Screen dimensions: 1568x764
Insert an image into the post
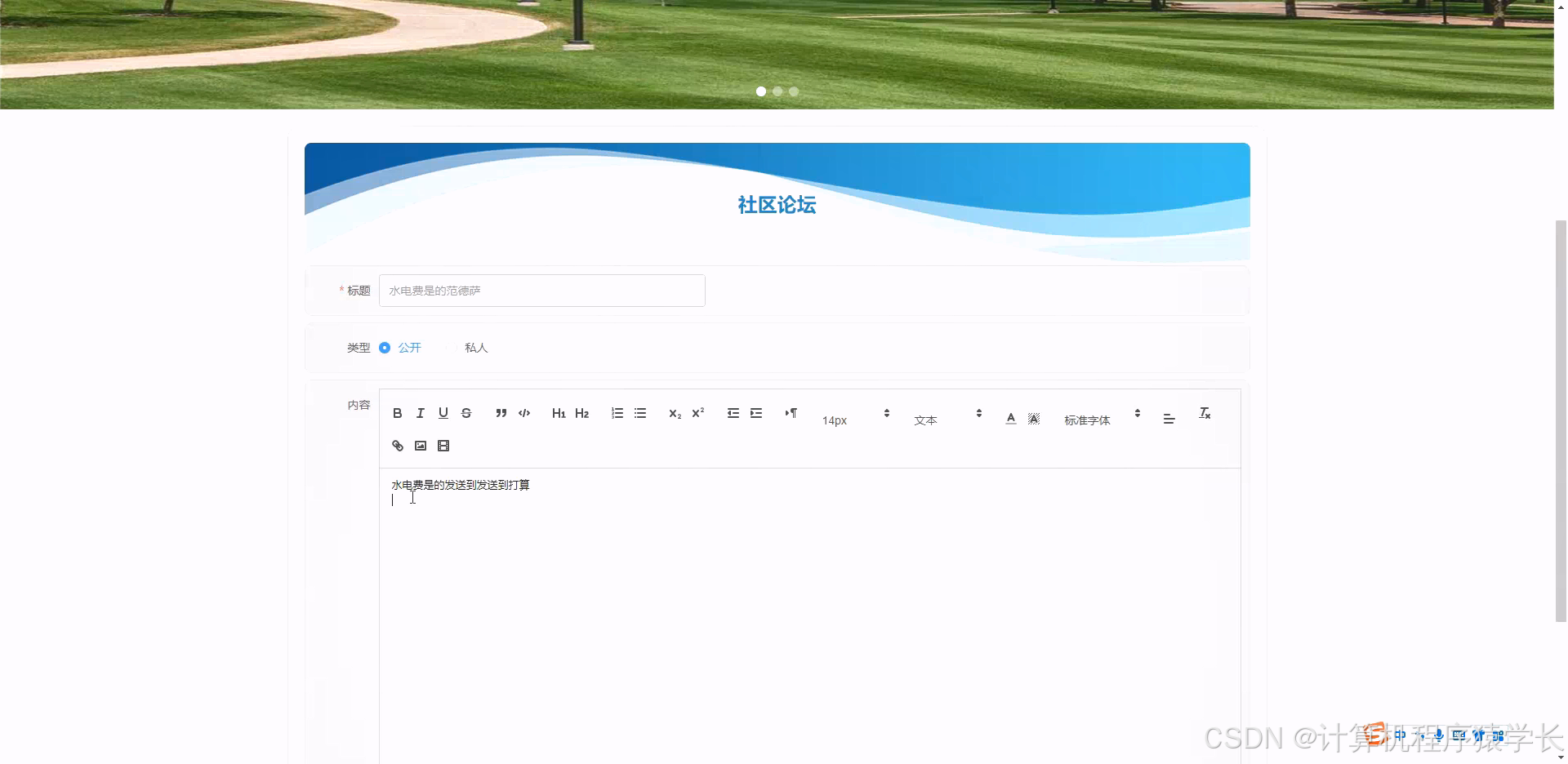point(421,446)
